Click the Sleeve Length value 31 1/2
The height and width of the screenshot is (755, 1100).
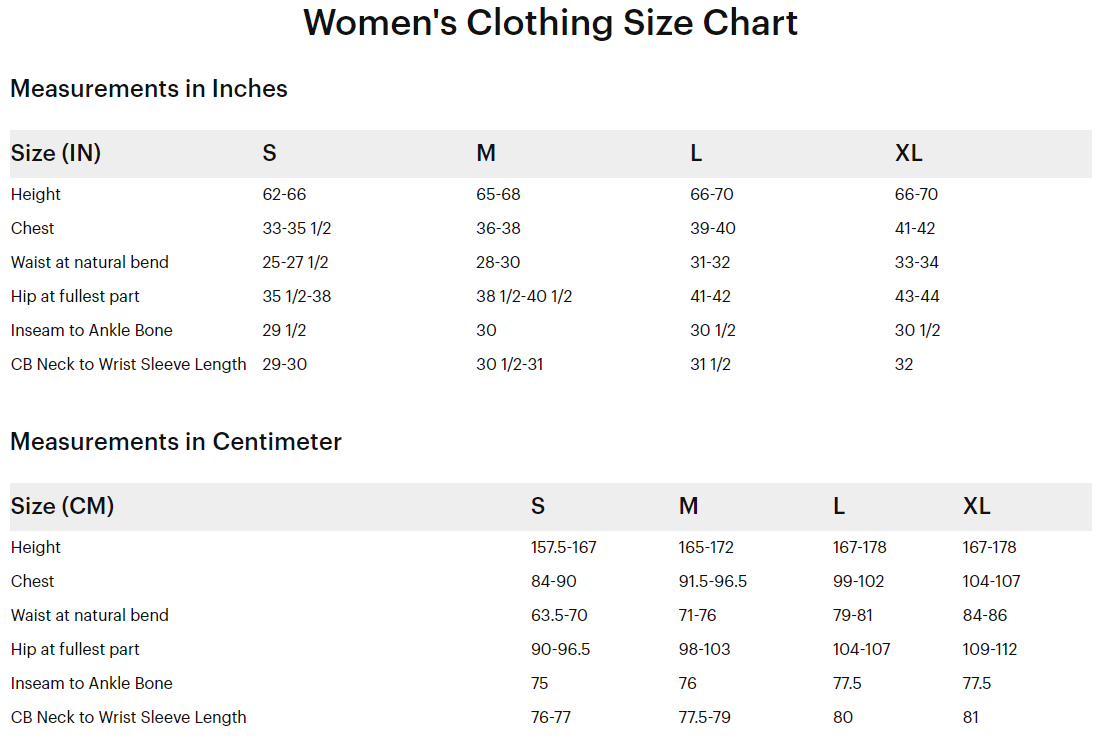tap(710, 365)
